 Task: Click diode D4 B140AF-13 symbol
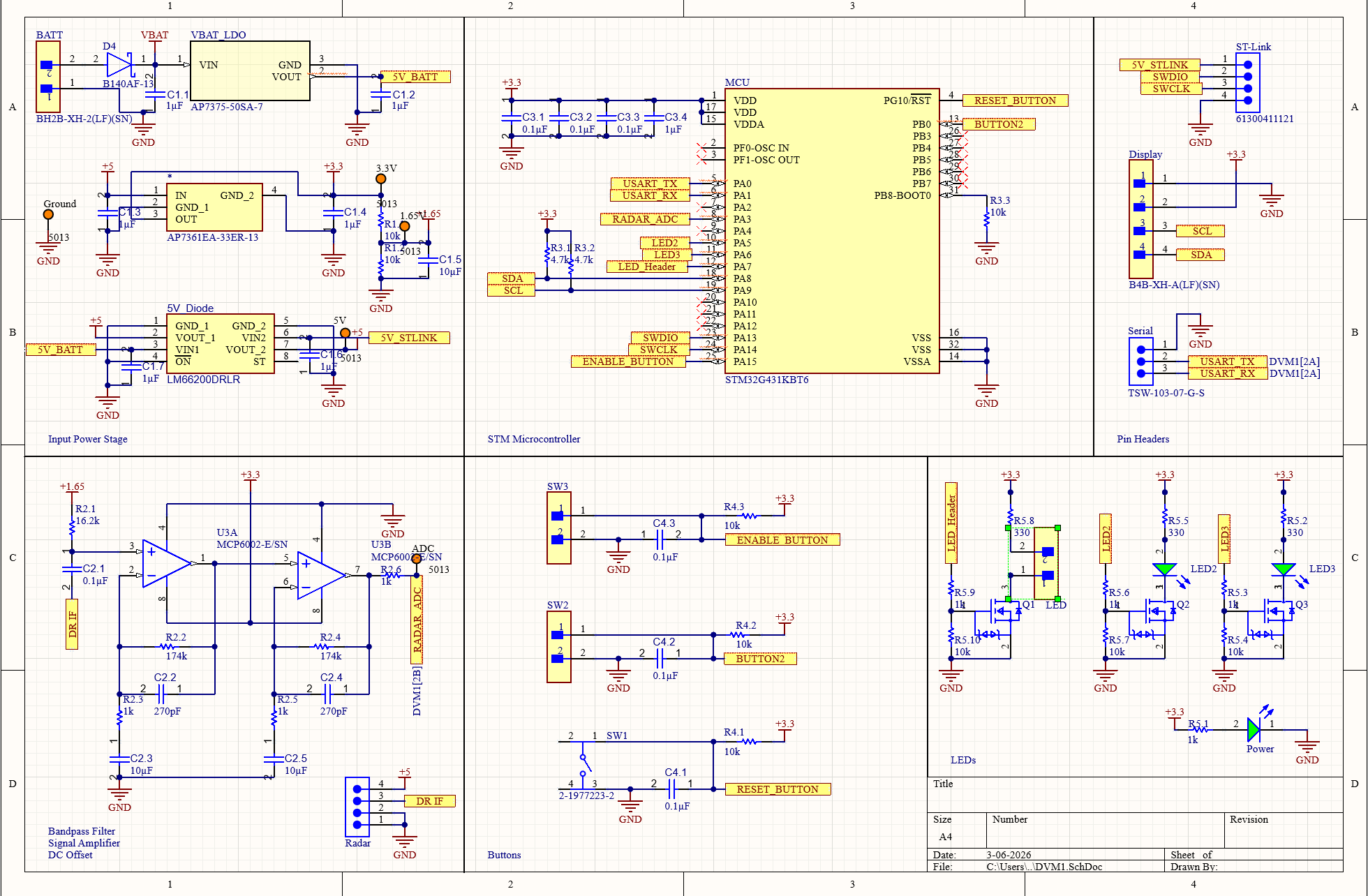[x=119, y=64]
